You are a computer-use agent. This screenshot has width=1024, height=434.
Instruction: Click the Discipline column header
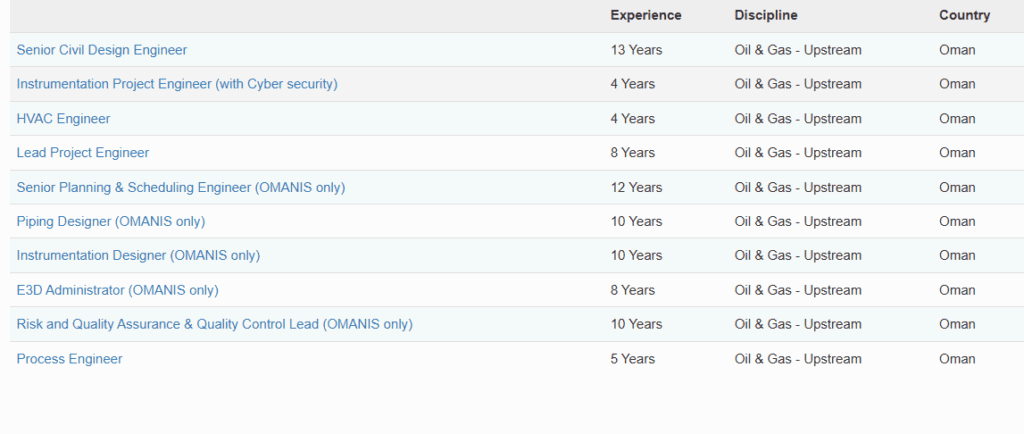[765, 15]
